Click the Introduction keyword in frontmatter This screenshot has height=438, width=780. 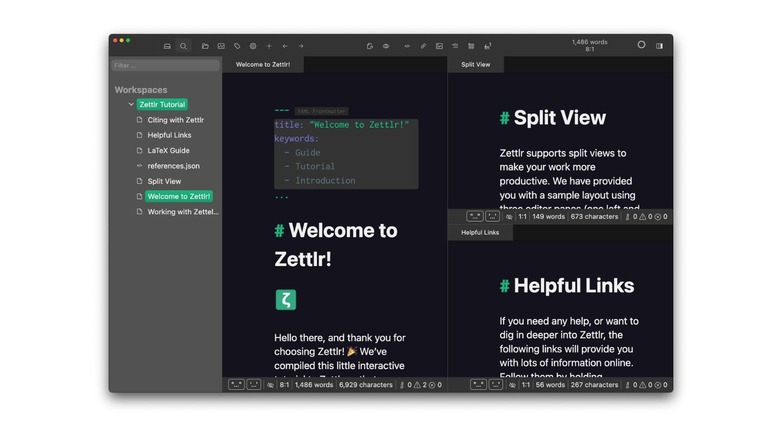325,181
